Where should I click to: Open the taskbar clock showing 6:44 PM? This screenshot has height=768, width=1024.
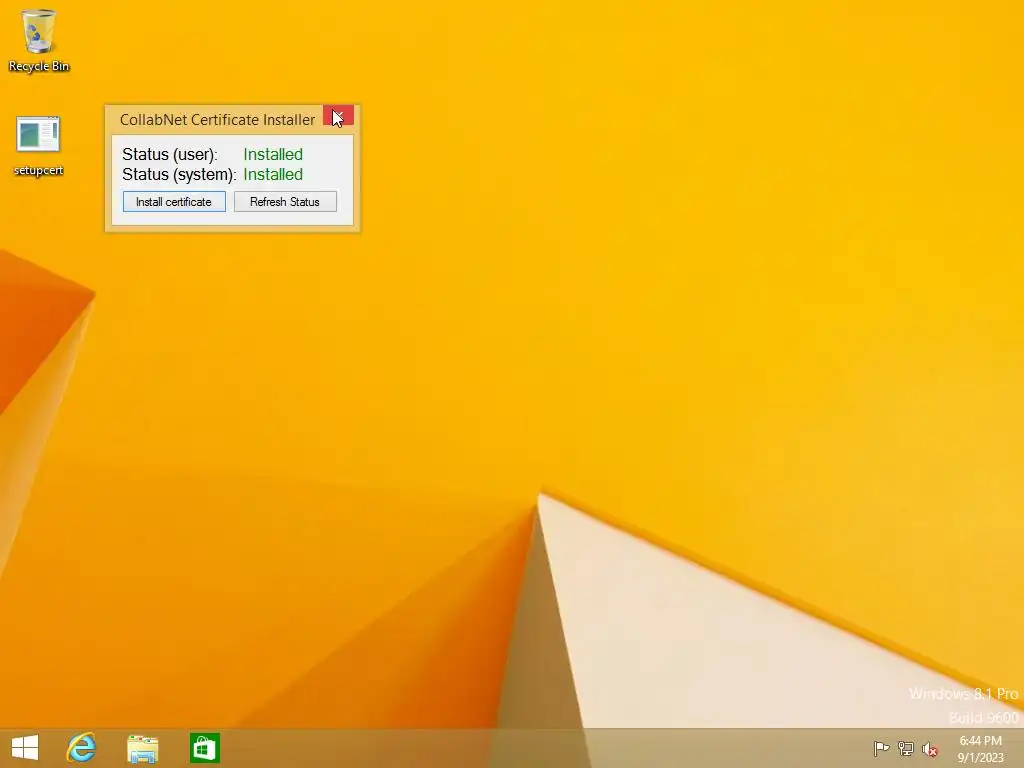coord(980,749)
